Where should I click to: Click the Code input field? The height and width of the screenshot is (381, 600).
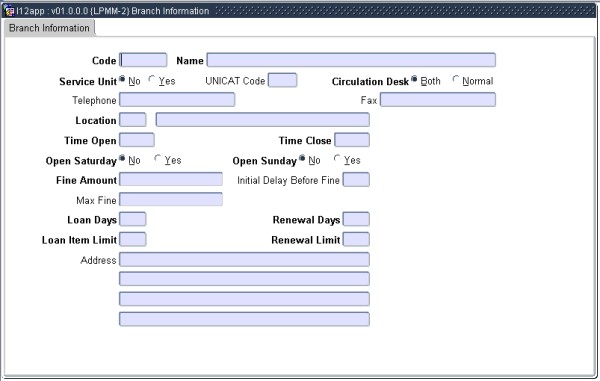[143, 60]
